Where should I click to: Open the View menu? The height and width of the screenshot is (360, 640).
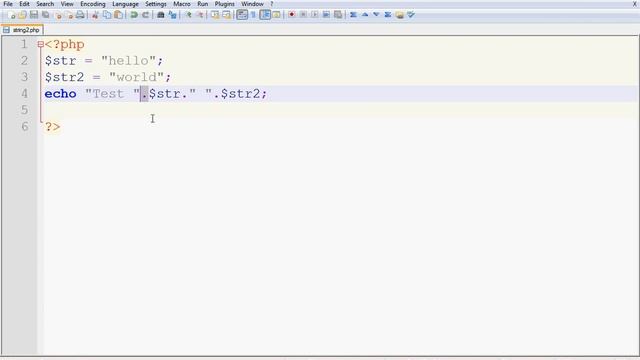[x=67, y=4]
